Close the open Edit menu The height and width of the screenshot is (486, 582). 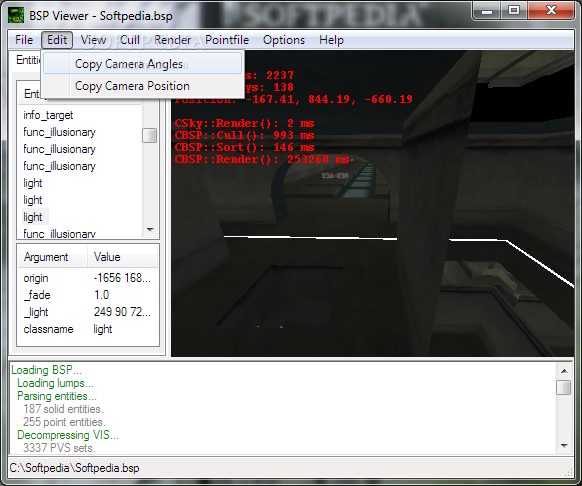pos(57,40)
